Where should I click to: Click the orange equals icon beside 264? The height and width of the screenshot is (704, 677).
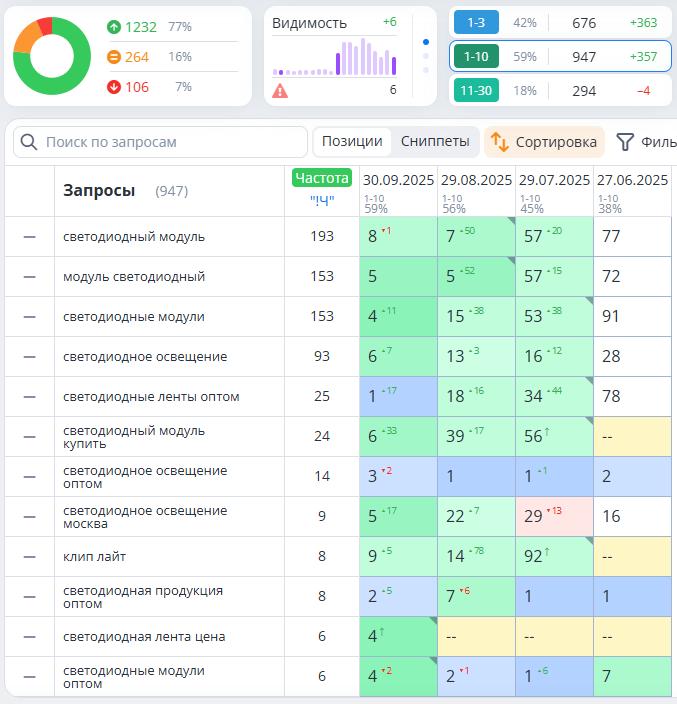point(113,57)
